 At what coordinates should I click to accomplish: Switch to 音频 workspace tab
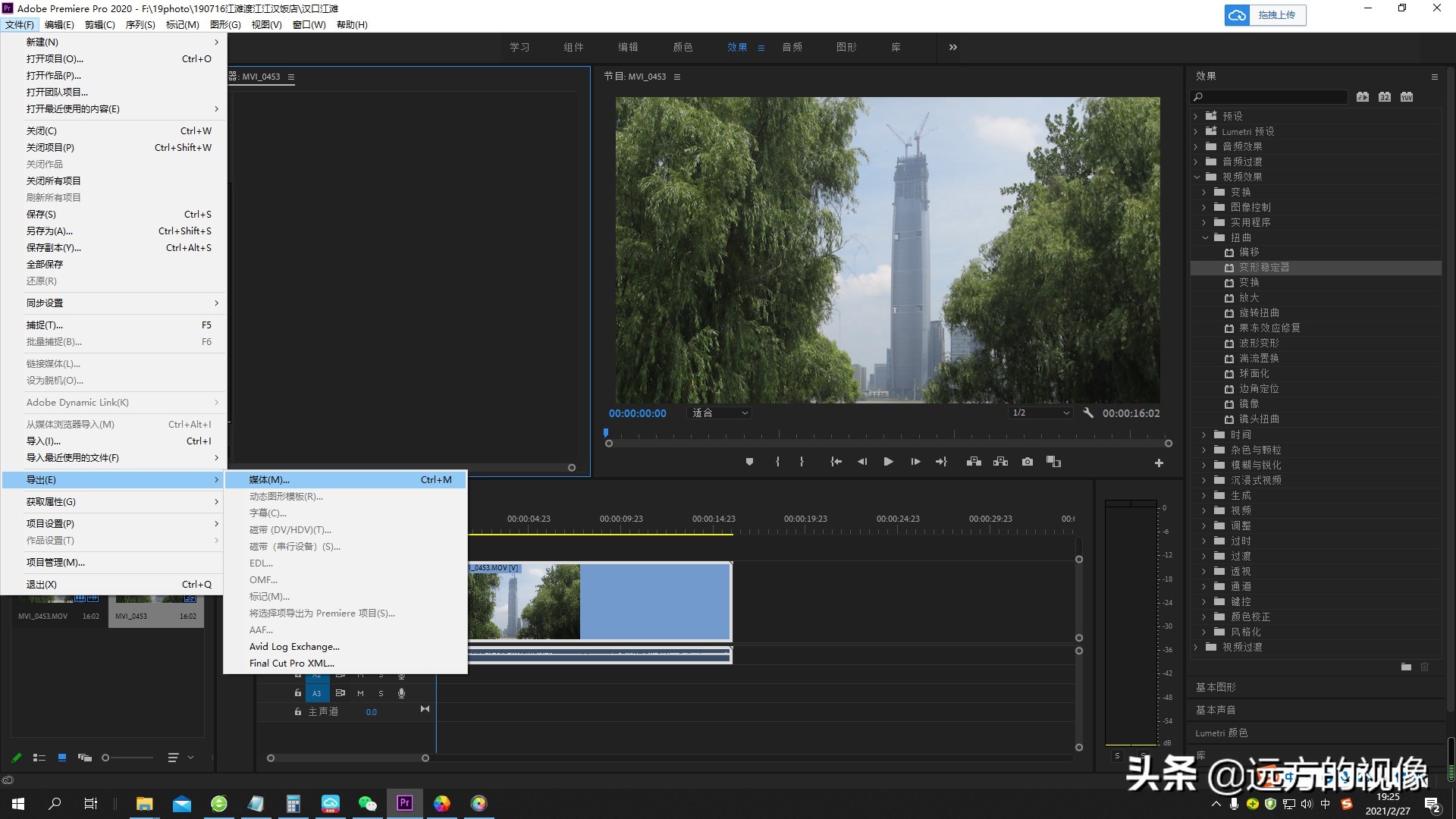click(792, 47)
